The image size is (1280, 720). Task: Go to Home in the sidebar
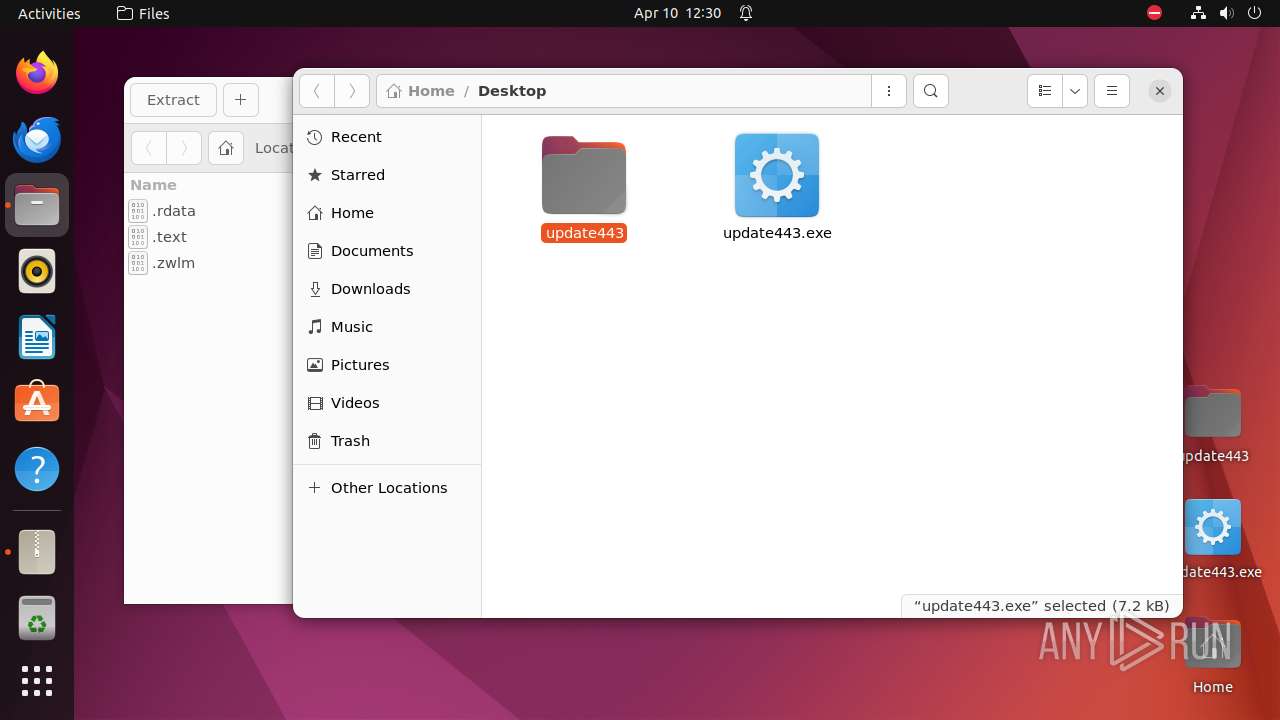(x=387, y=213)
